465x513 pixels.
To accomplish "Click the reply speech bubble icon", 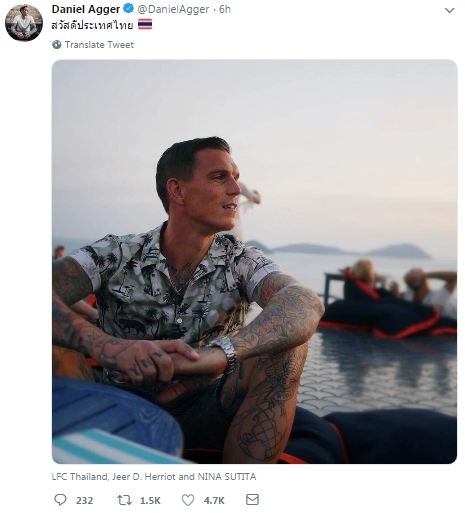I will pos(60,500).
